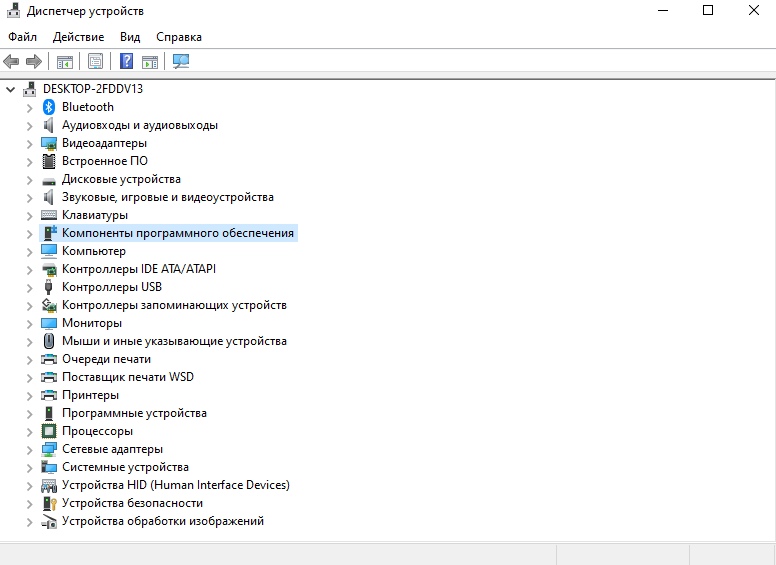Select the Компьютер label
Viewport: 776px width, 565px height.
tap(94, 251)
